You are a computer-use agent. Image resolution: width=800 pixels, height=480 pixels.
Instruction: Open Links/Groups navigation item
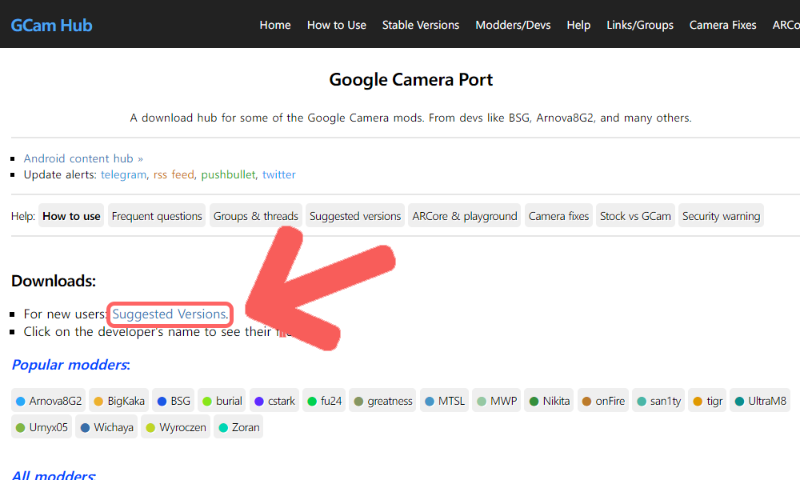(x=640, y=25)
